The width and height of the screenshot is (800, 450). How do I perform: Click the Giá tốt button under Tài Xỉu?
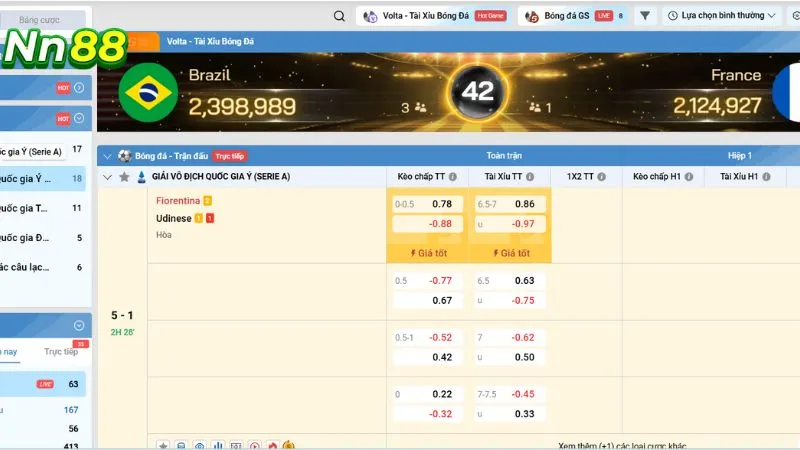[x=509, y=253]
